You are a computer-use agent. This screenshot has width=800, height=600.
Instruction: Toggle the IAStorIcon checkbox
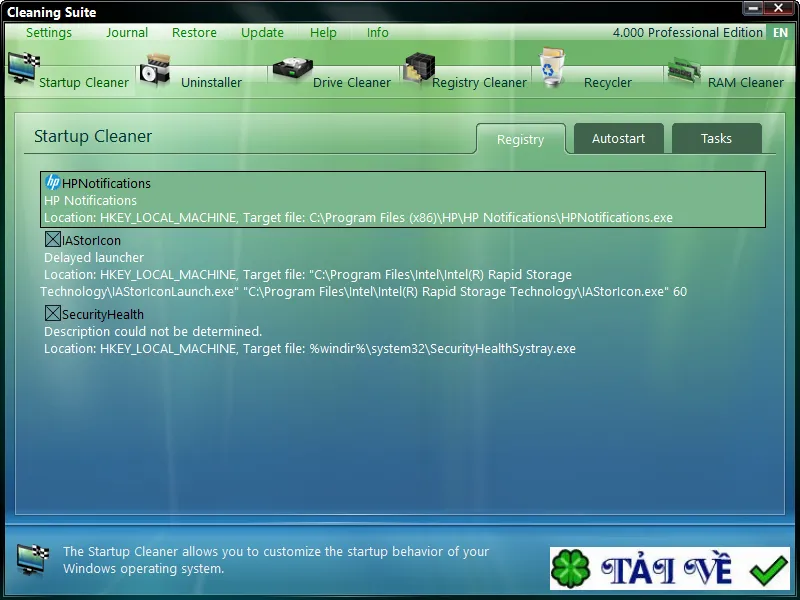pyautogui.click(x=53, y=239)
